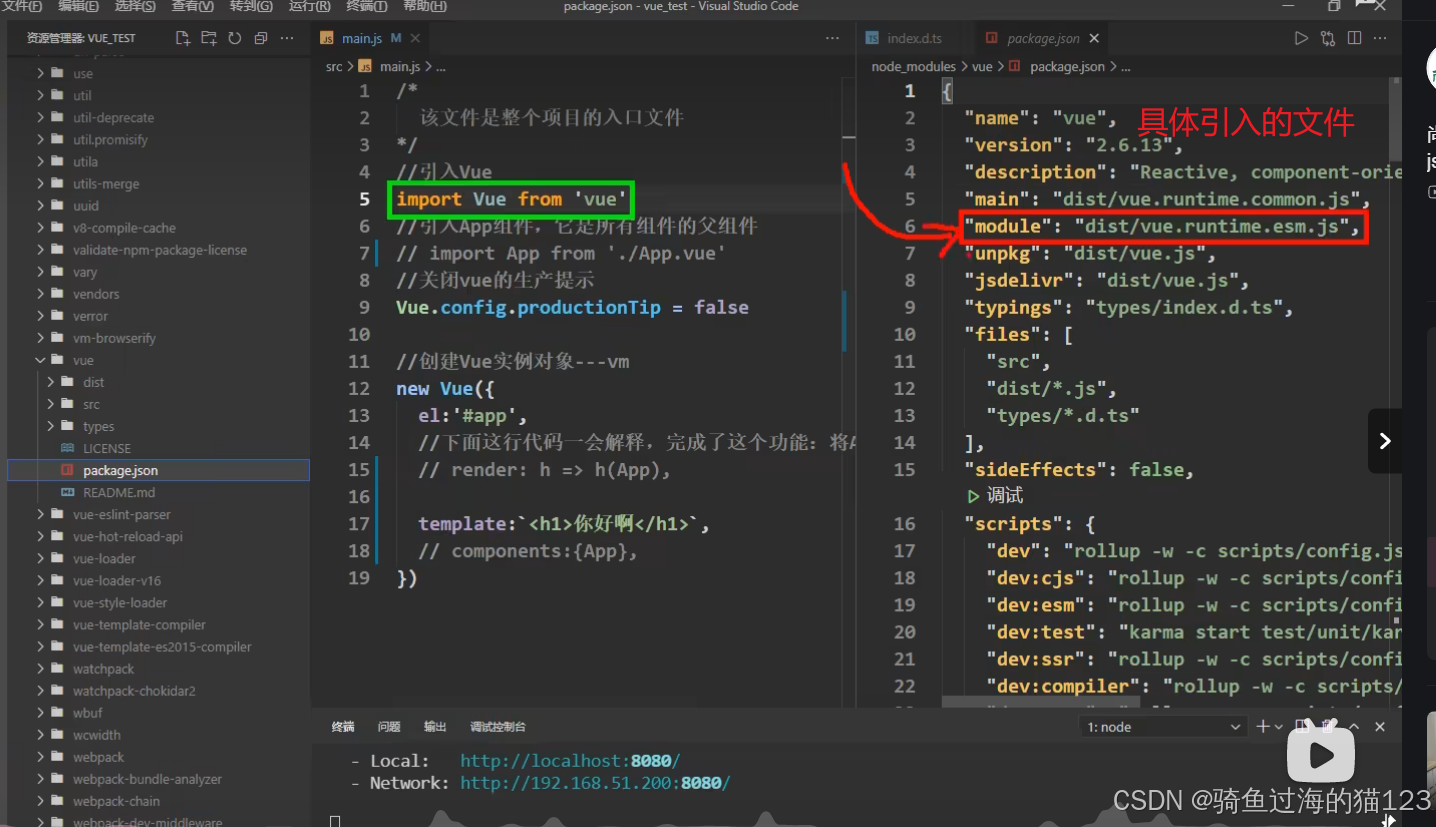Expand the vue-loader folder
The height and width of the screenshot is (827, 1436).
click(x=40, y=558)
